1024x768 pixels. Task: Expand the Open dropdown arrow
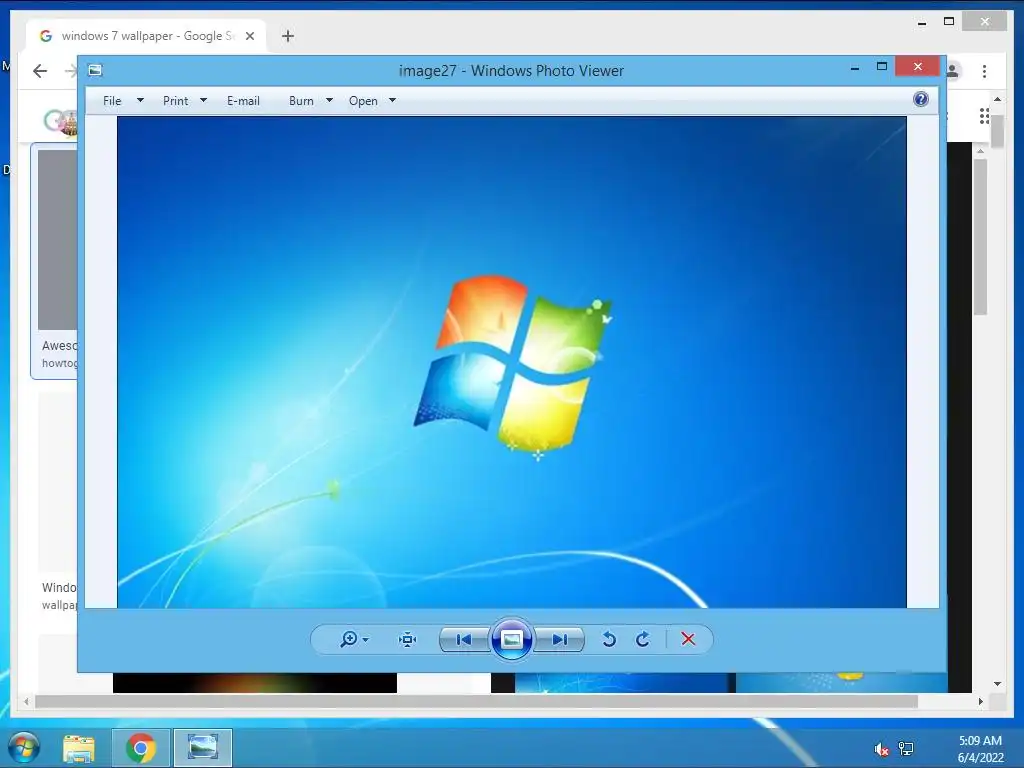coord(392,101)
